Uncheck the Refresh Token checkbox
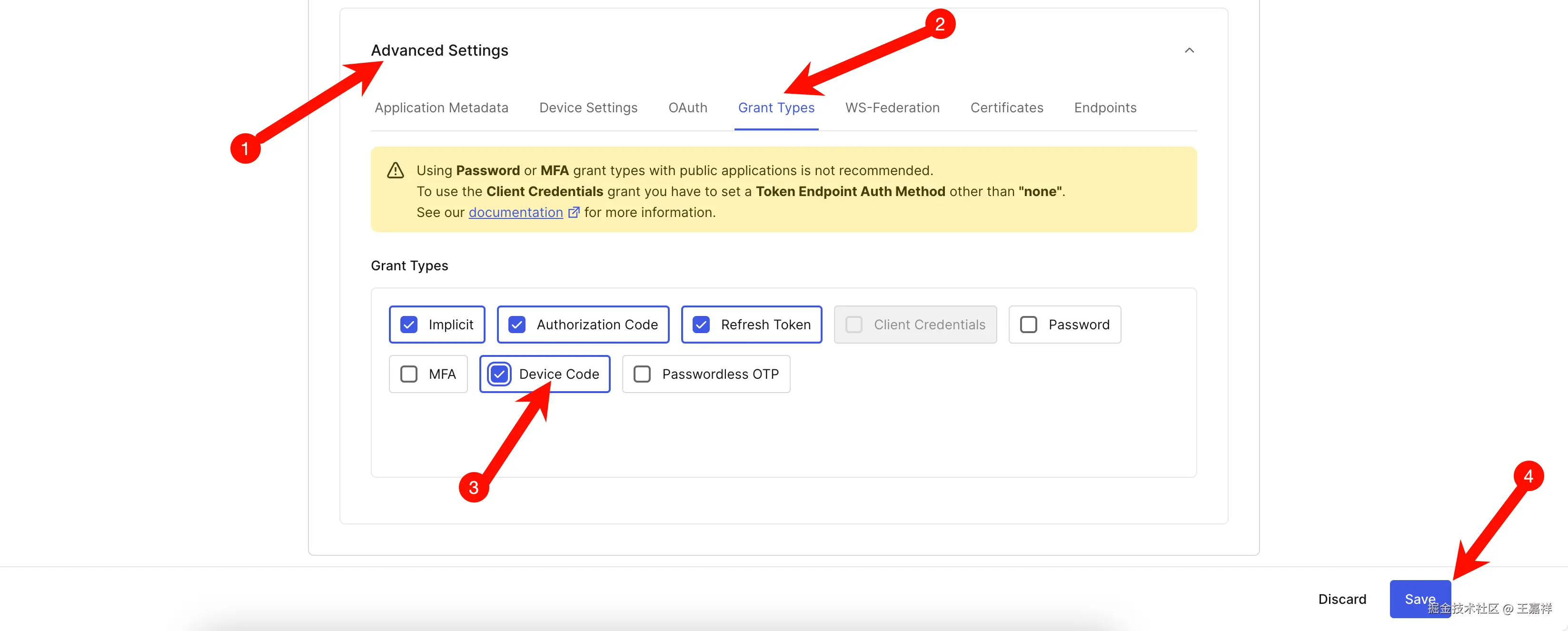Viewport: 1568px width, 631px height. pos(701,325)
